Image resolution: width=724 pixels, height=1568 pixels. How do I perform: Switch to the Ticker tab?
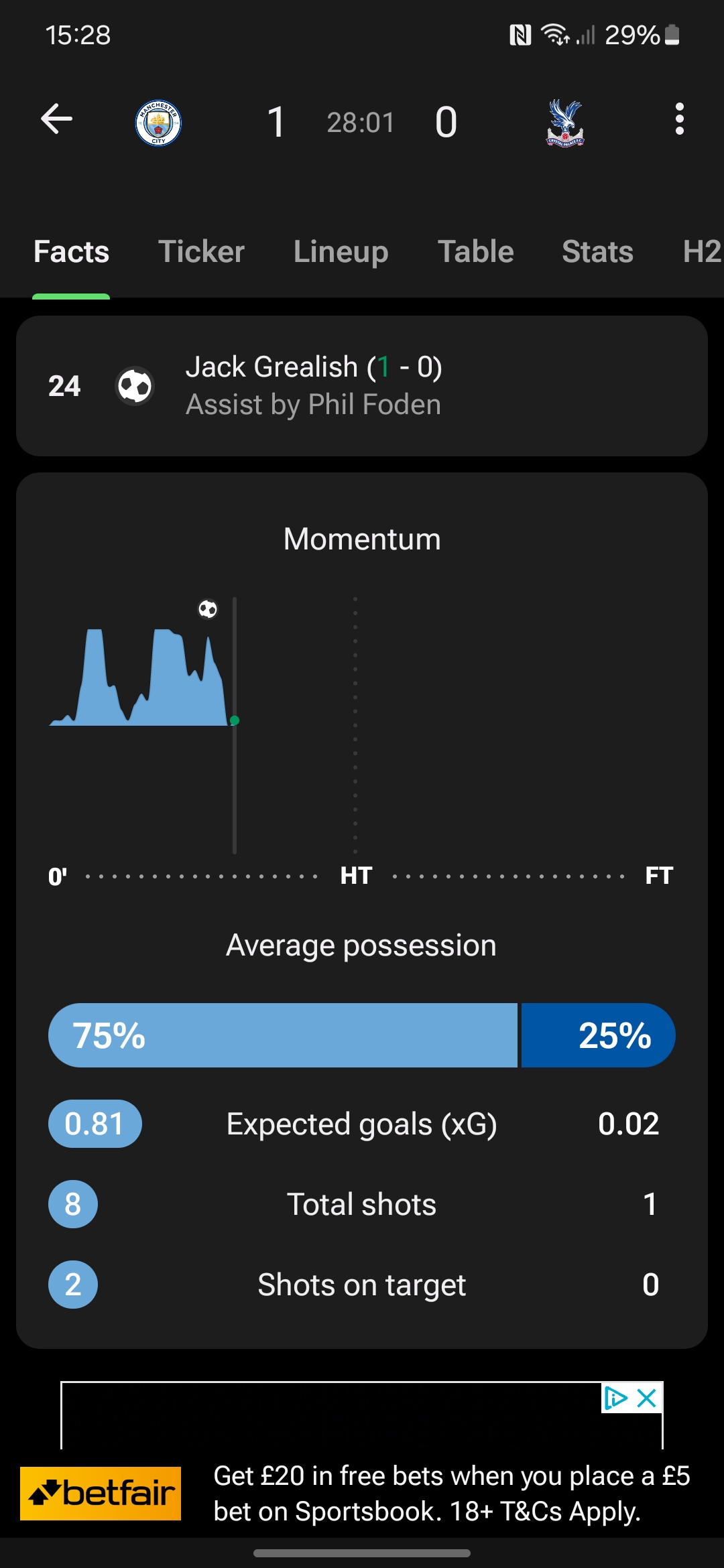pos(201,252)
